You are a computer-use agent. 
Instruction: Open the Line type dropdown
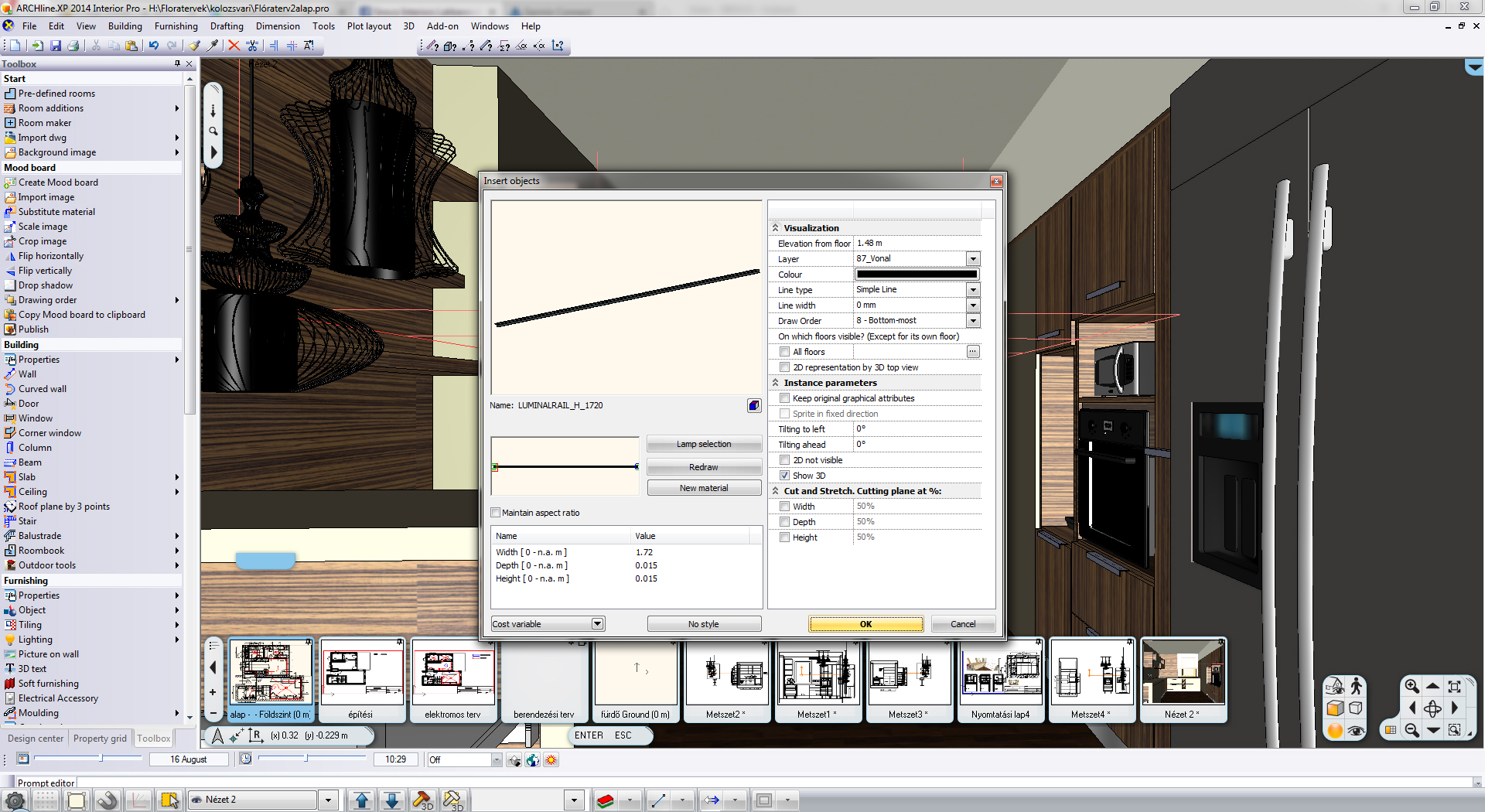point(973,290)
